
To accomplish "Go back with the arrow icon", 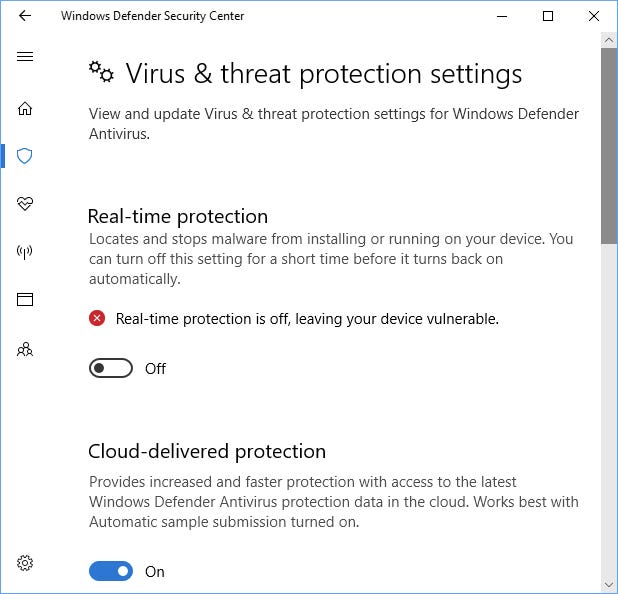I will pyautogui.click(x=25, y=16).
